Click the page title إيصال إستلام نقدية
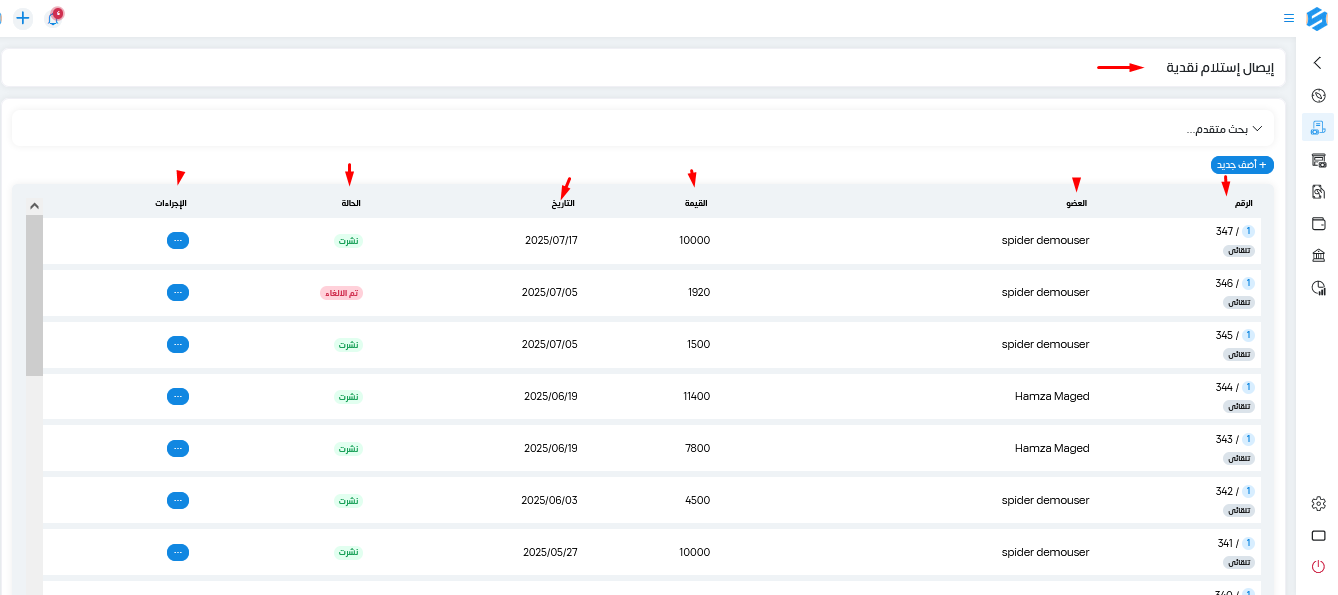 [x=1220, y=68]
